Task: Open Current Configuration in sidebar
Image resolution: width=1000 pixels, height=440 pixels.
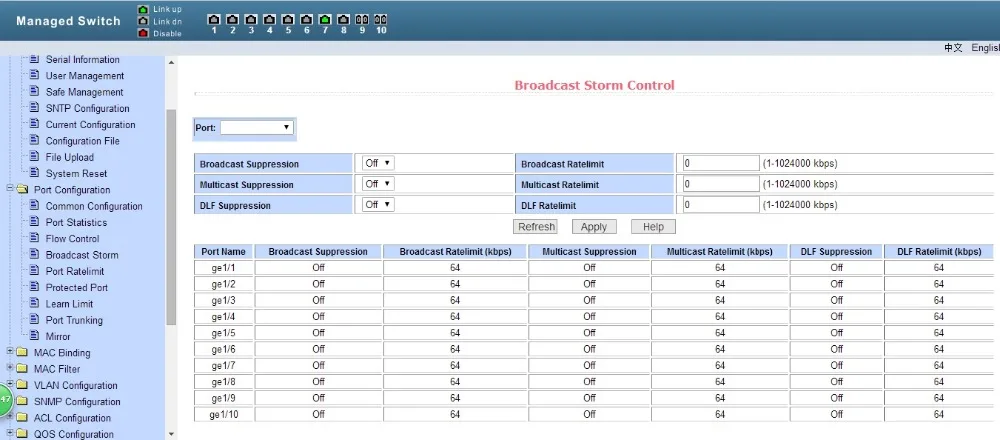Action: [x=91, y=124]
